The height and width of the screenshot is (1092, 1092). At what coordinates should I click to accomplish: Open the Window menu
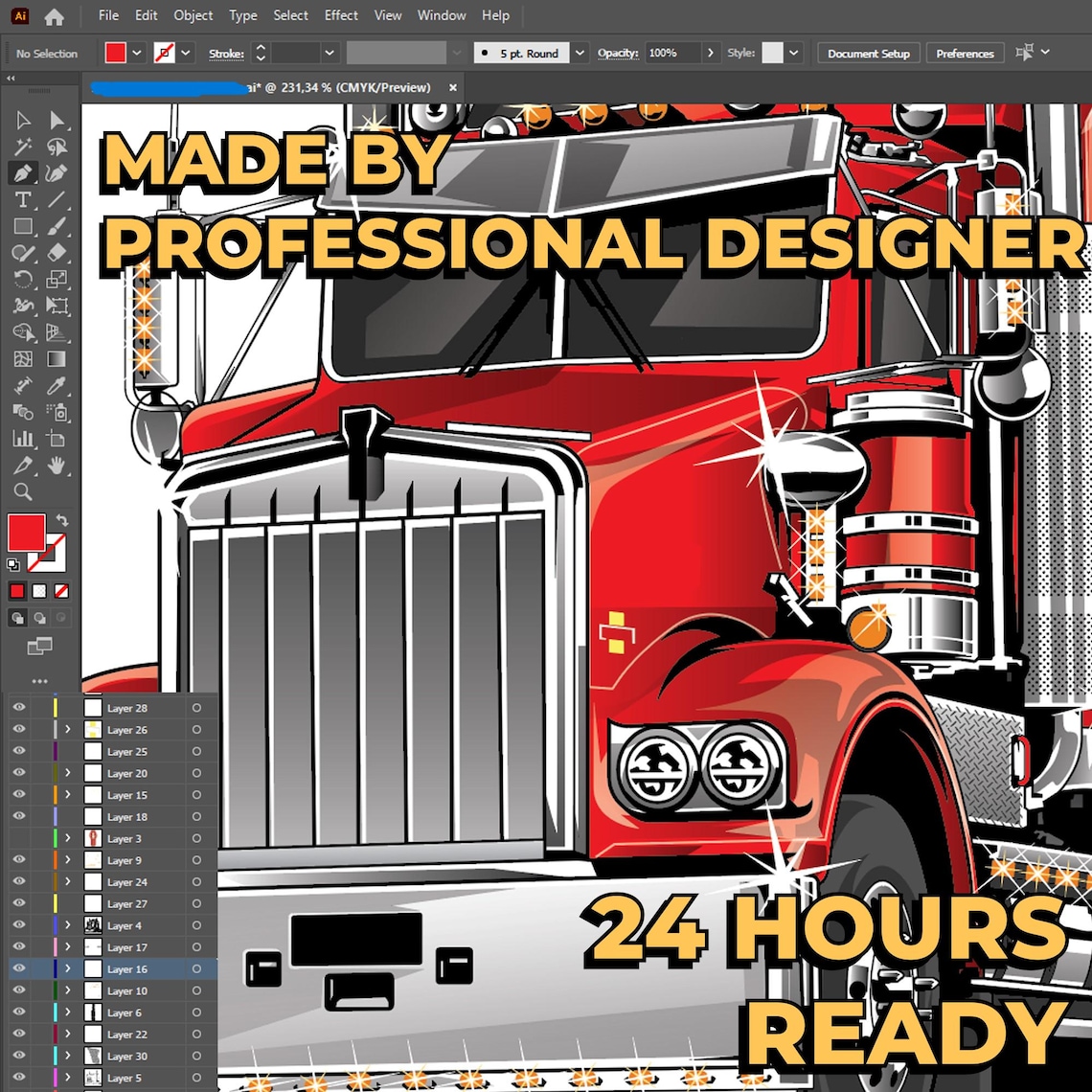pos(442,15)
